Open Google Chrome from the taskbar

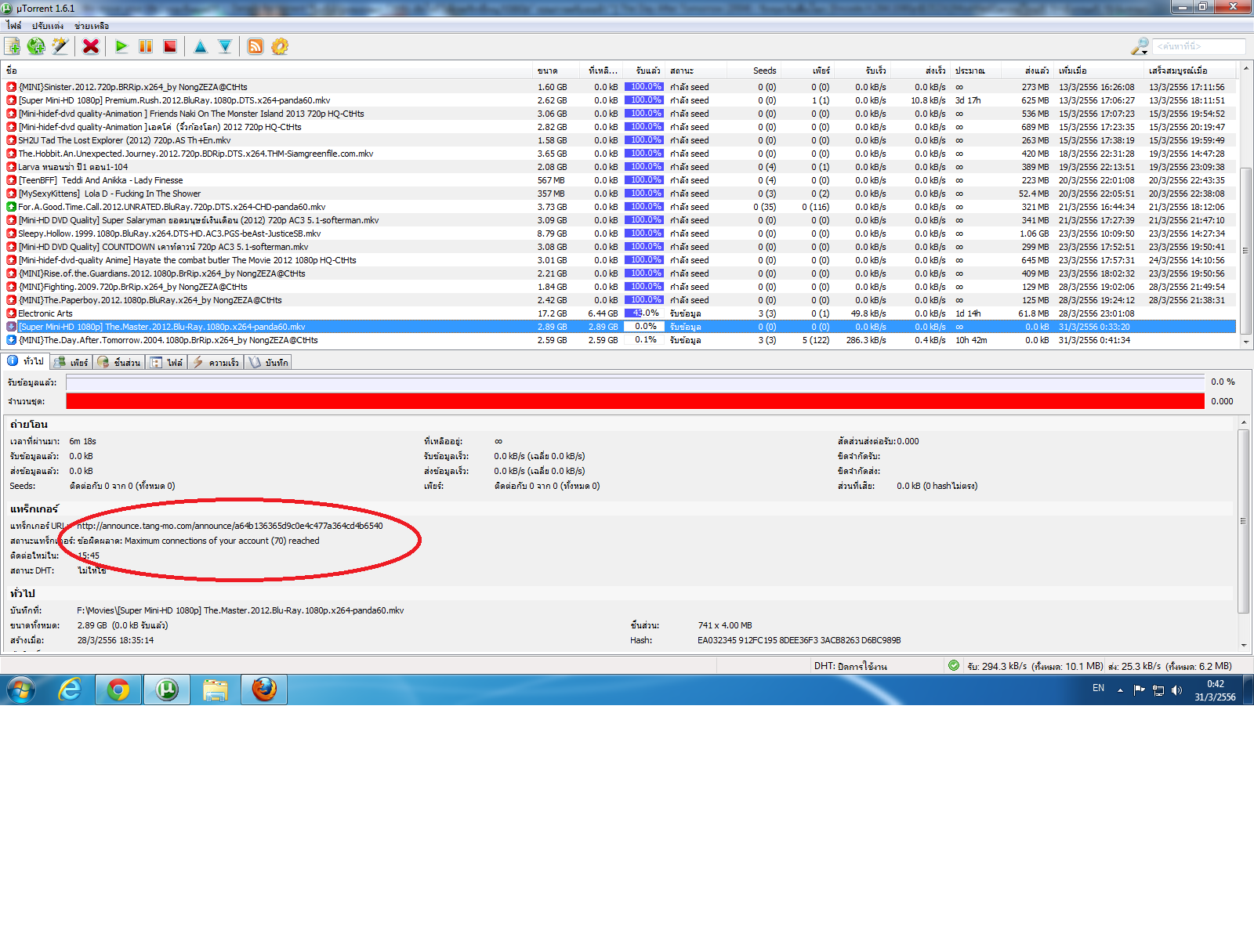tap(118, 690)
